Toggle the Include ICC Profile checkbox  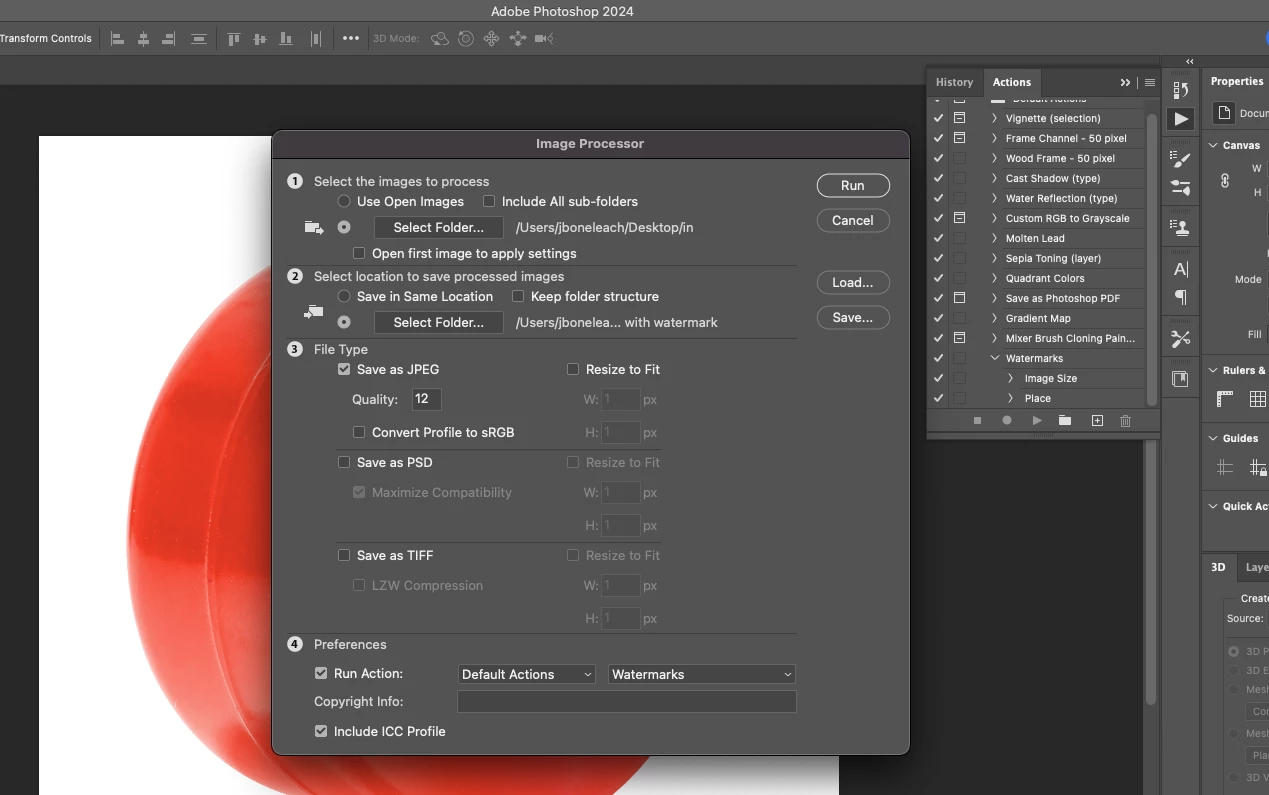coord(321,731)
